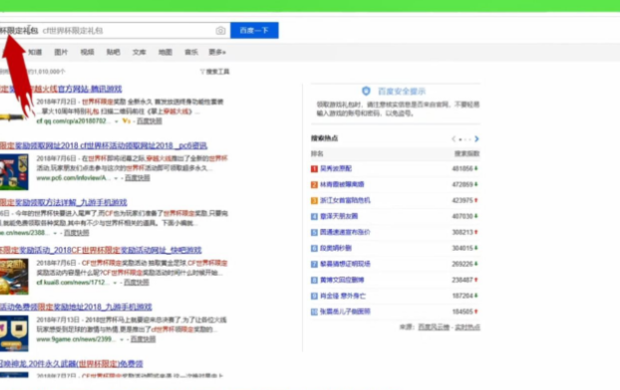
Task: Open the 奖励地址2018_九游手机游戏 result
Action: (x=76, y=307)
